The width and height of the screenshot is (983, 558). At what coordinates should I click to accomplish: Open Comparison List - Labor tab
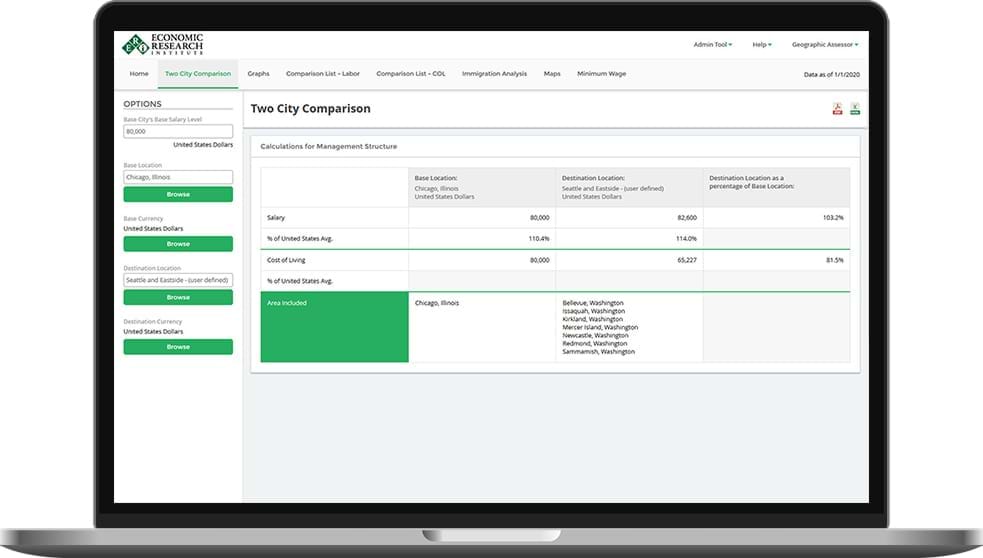click(x=323, y=74)
